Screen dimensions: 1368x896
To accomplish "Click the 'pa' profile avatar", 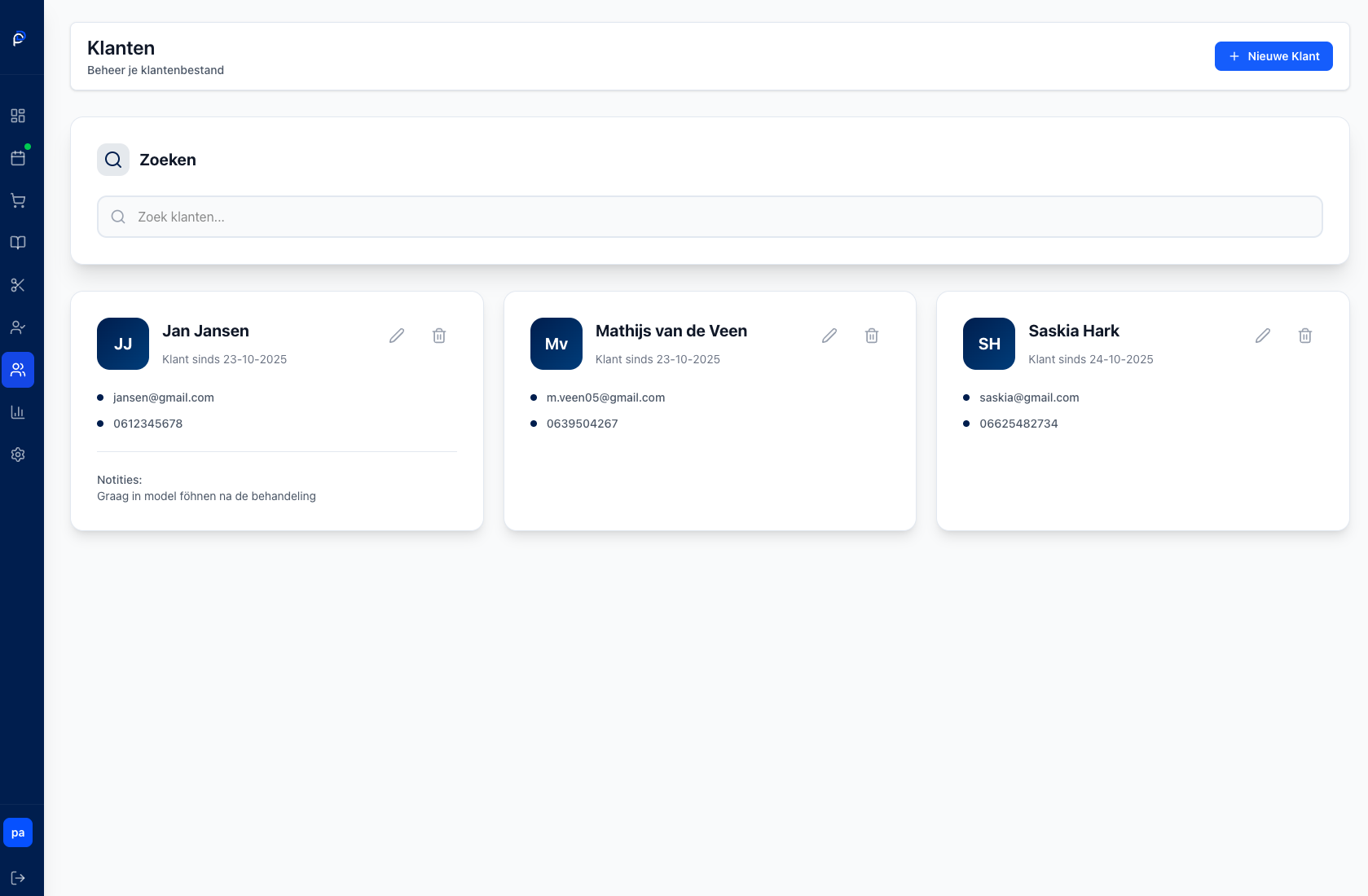I will [18, 832].
